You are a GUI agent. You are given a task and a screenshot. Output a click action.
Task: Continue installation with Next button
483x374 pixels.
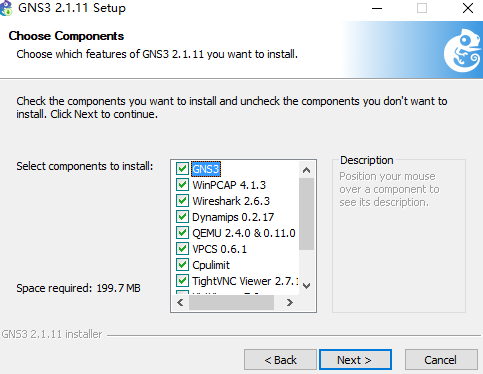(355, 360)
